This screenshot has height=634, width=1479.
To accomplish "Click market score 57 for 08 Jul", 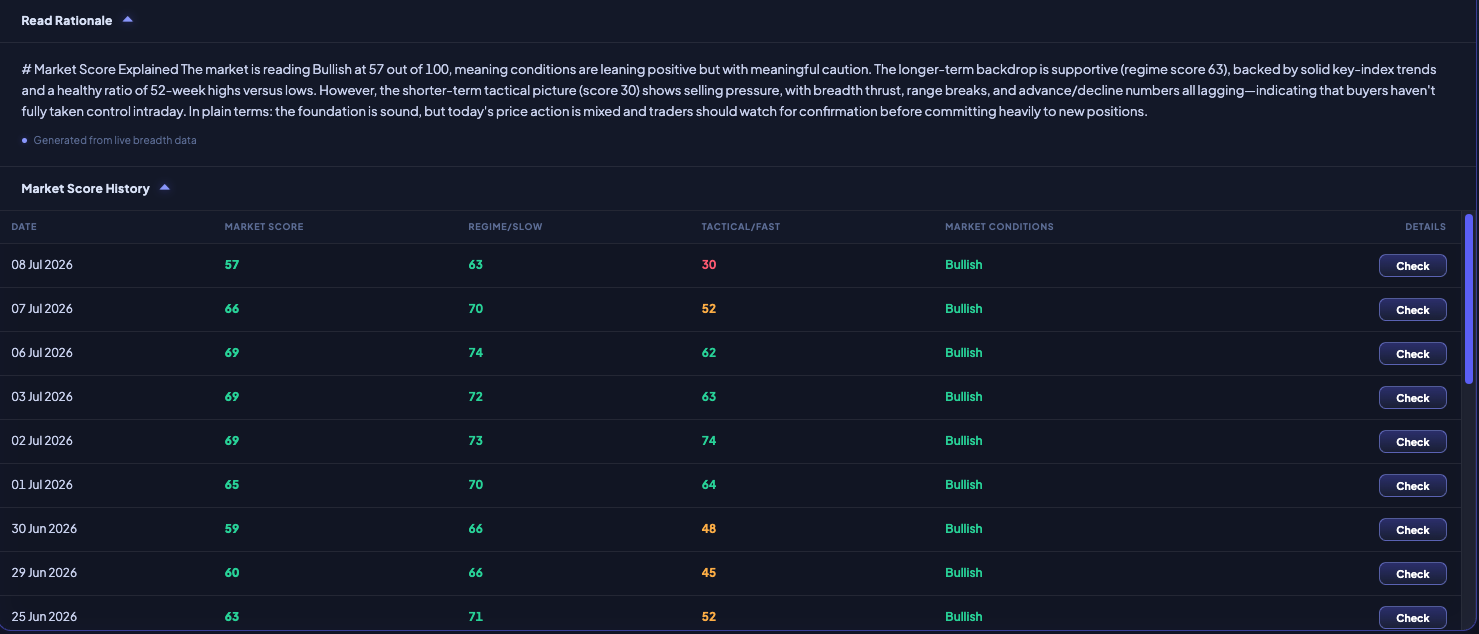I will click(x=232, y=265).
